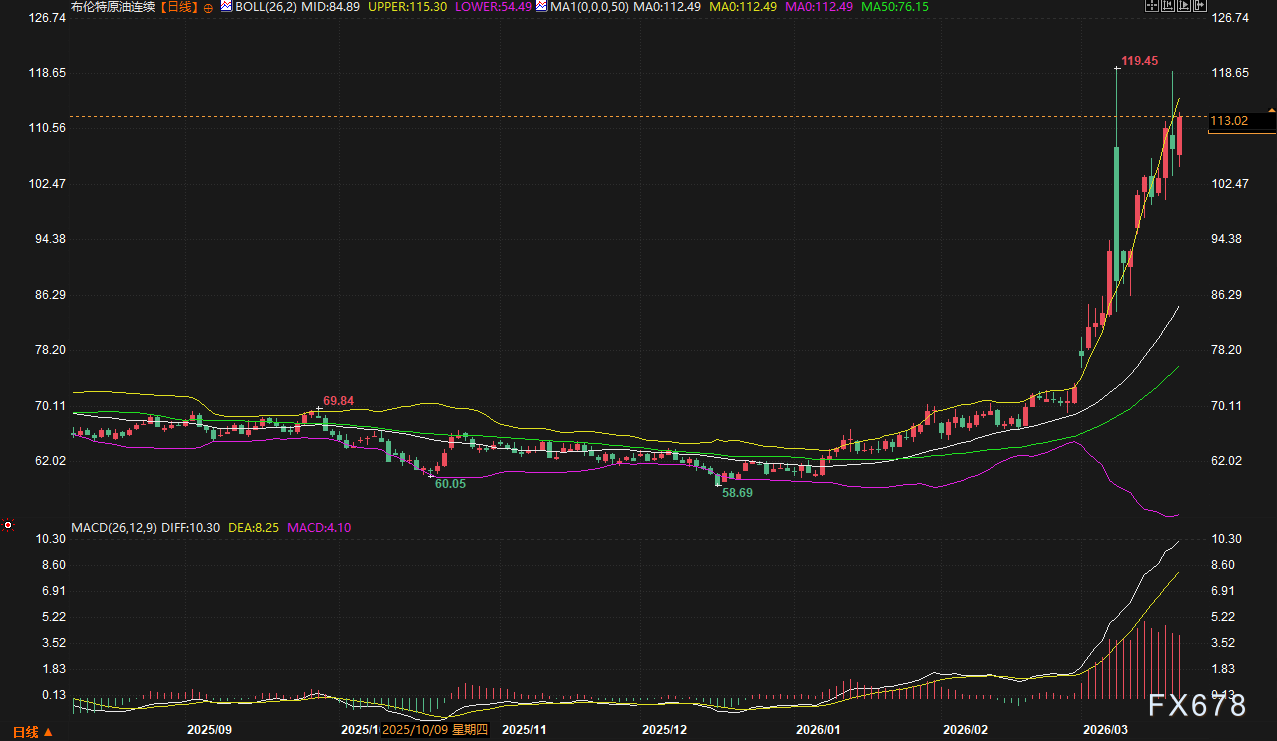1277x741 pixels.
Task: Click the 2026/03 date on the time axis
Action: point(1105,730)
